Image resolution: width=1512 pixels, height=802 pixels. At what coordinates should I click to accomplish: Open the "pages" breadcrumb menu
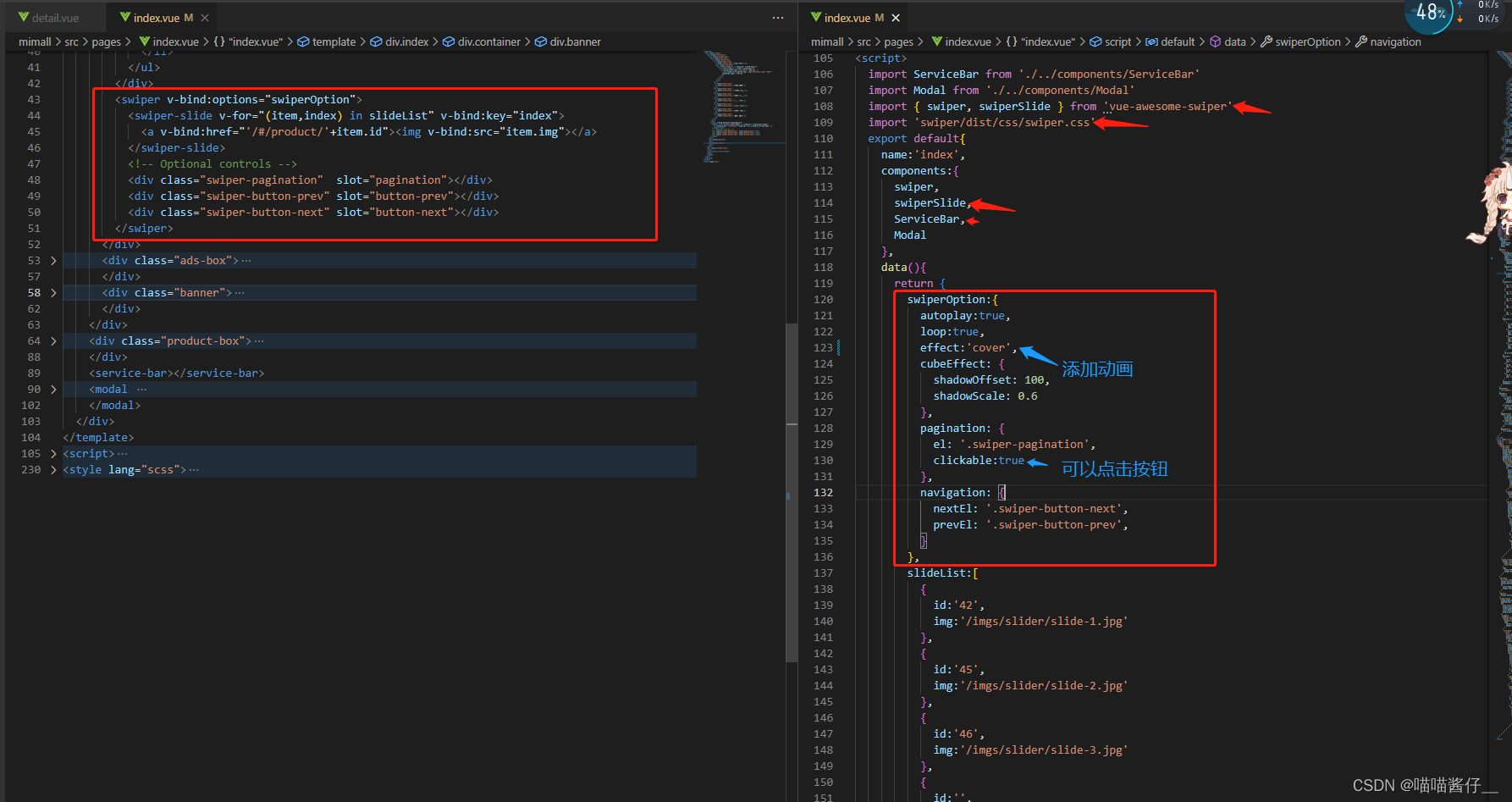[107, 41]
